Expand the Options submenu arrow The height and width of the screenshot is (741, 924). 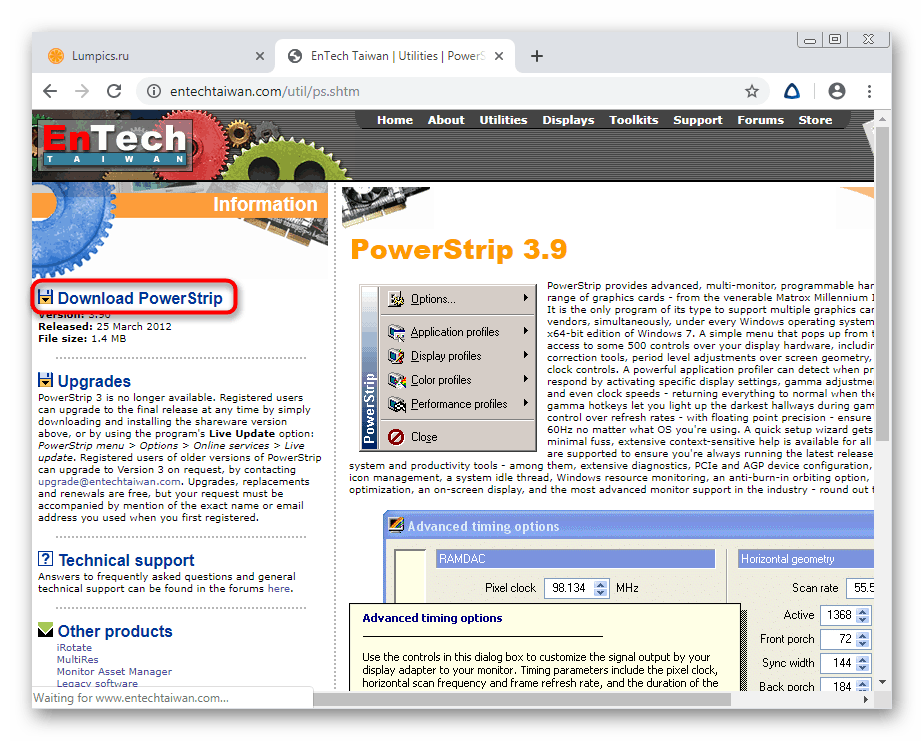(x=525, y=298)
